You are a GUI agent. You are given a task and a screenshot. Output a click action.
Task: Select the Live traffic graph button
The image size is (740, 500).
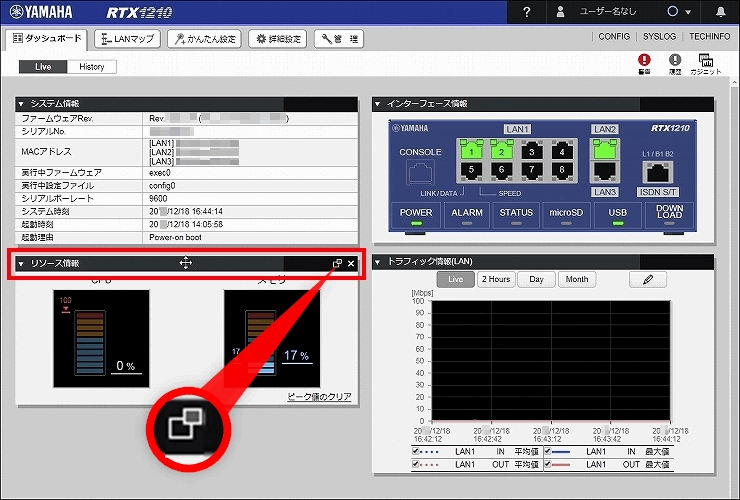[455, 279]
